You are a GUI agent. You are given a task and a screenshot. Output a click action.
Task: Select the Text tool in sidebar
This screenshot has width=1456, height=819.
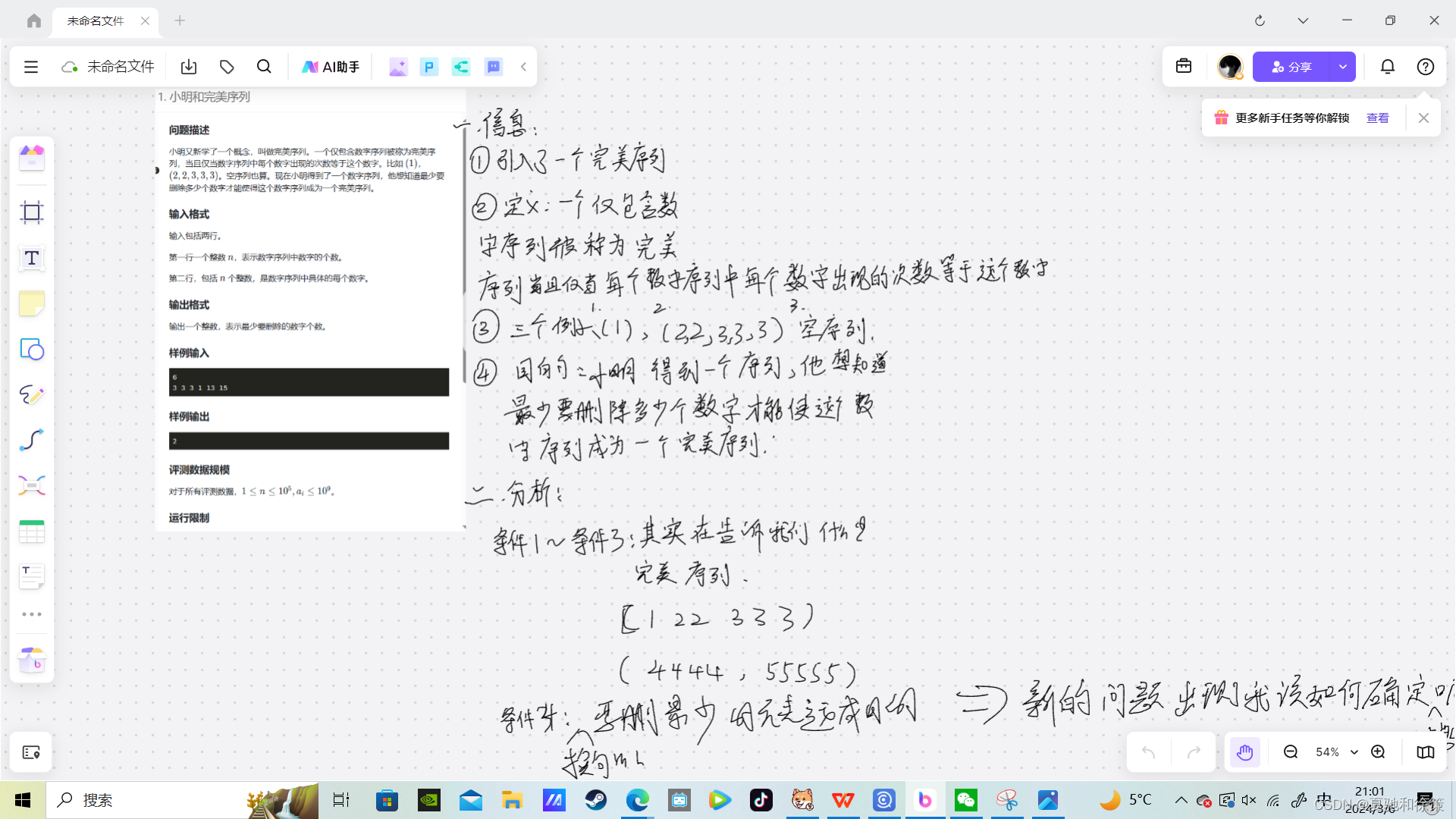[x=32, y=259]
